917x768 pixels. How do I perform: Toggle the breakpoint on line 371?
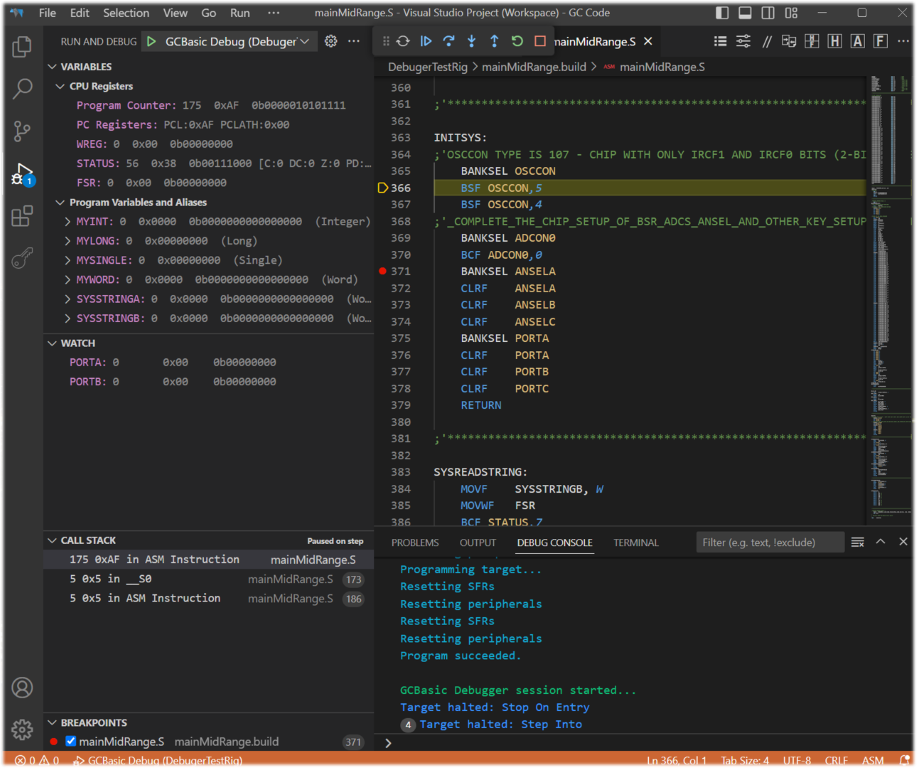(x=383, y=271)
